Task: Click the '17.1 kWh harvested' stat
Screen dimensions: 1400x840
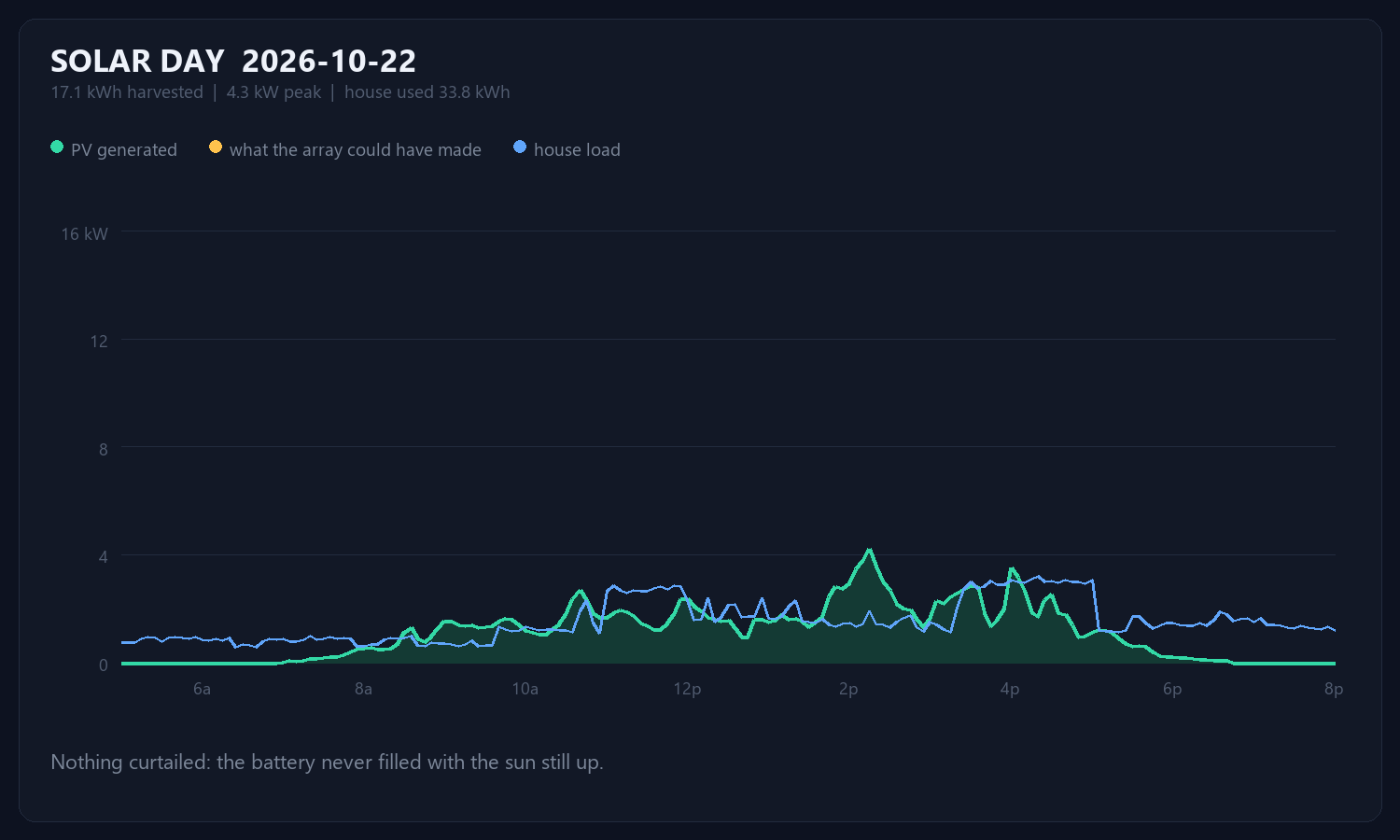Action: (x=127, y=92)
